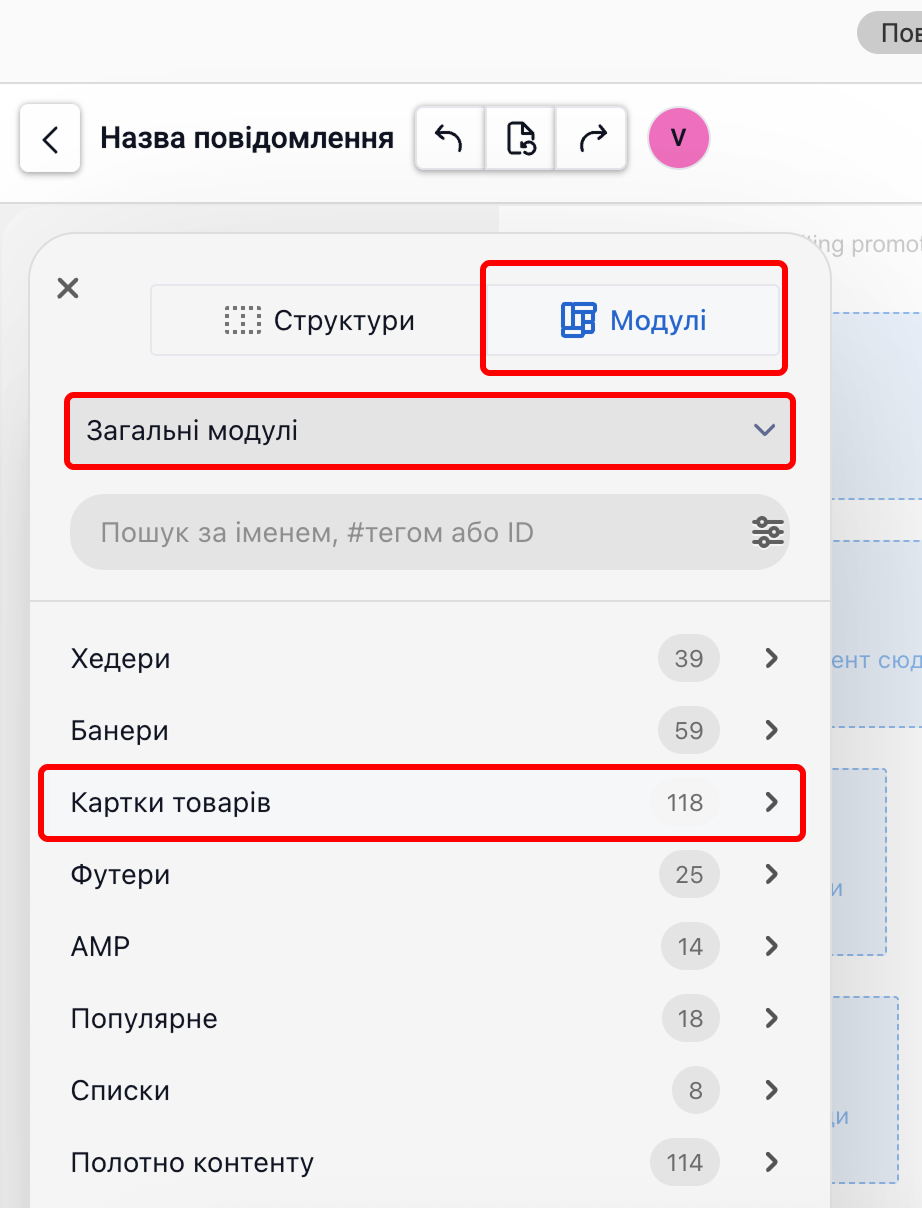
Task: Click the redo arrow icon
Action: pos(591,138)
